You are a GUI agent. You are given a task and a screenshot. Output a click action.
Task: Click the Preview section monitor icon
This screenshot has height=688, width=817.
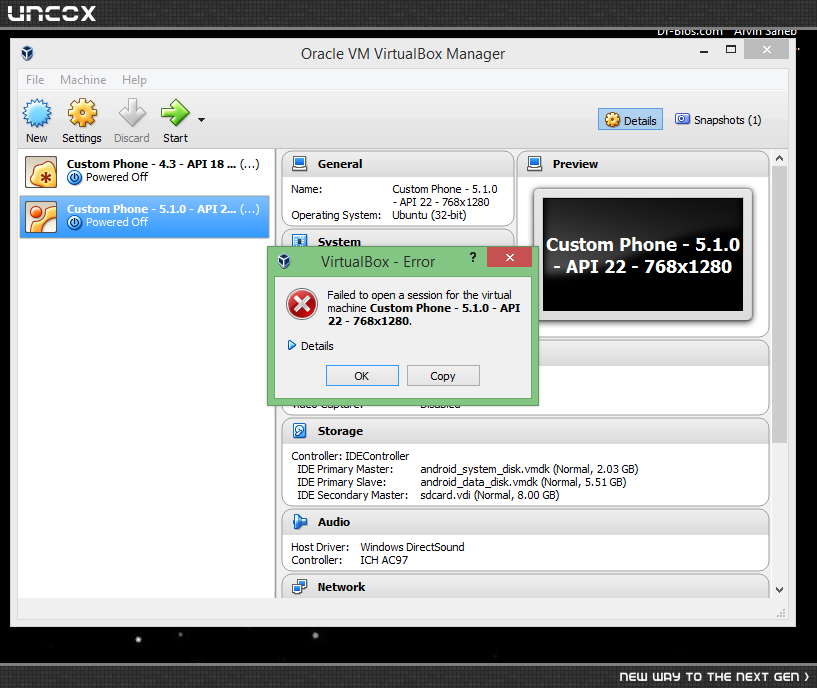click(535, 164)
